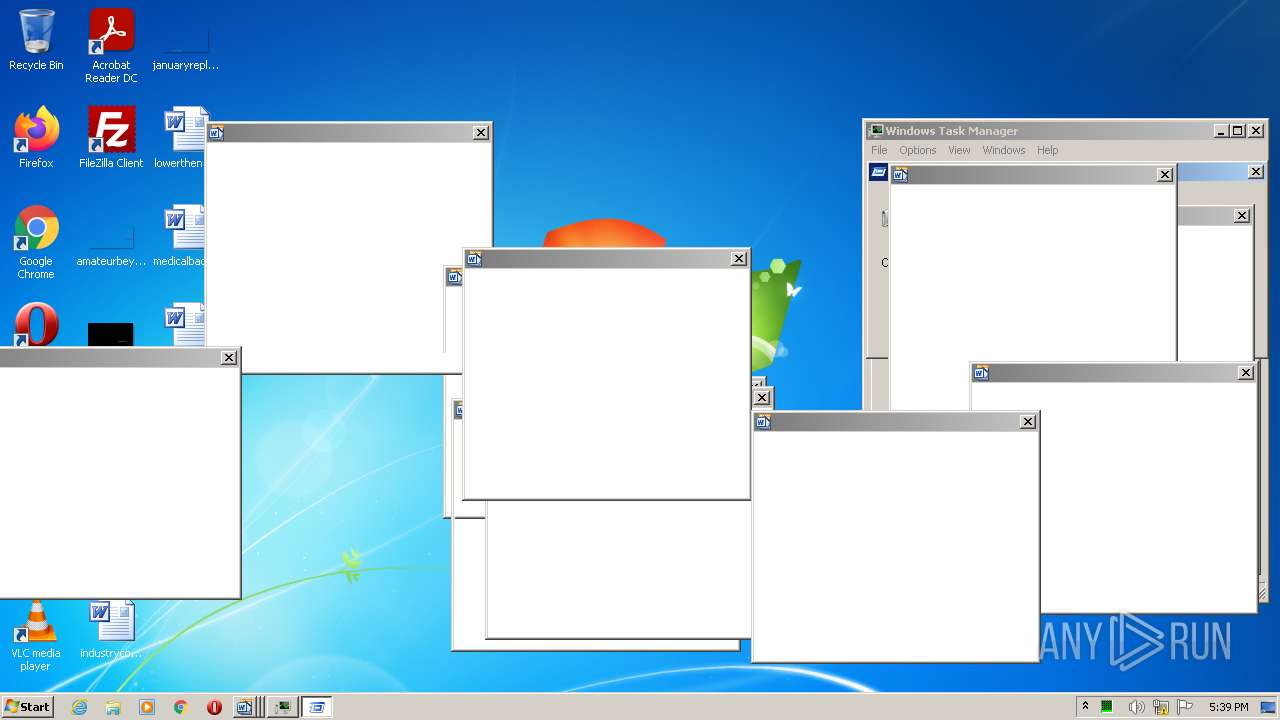Click the active blue window taskbar button
The width and height of the screenshot is (1280, 720).
point(317,707)
